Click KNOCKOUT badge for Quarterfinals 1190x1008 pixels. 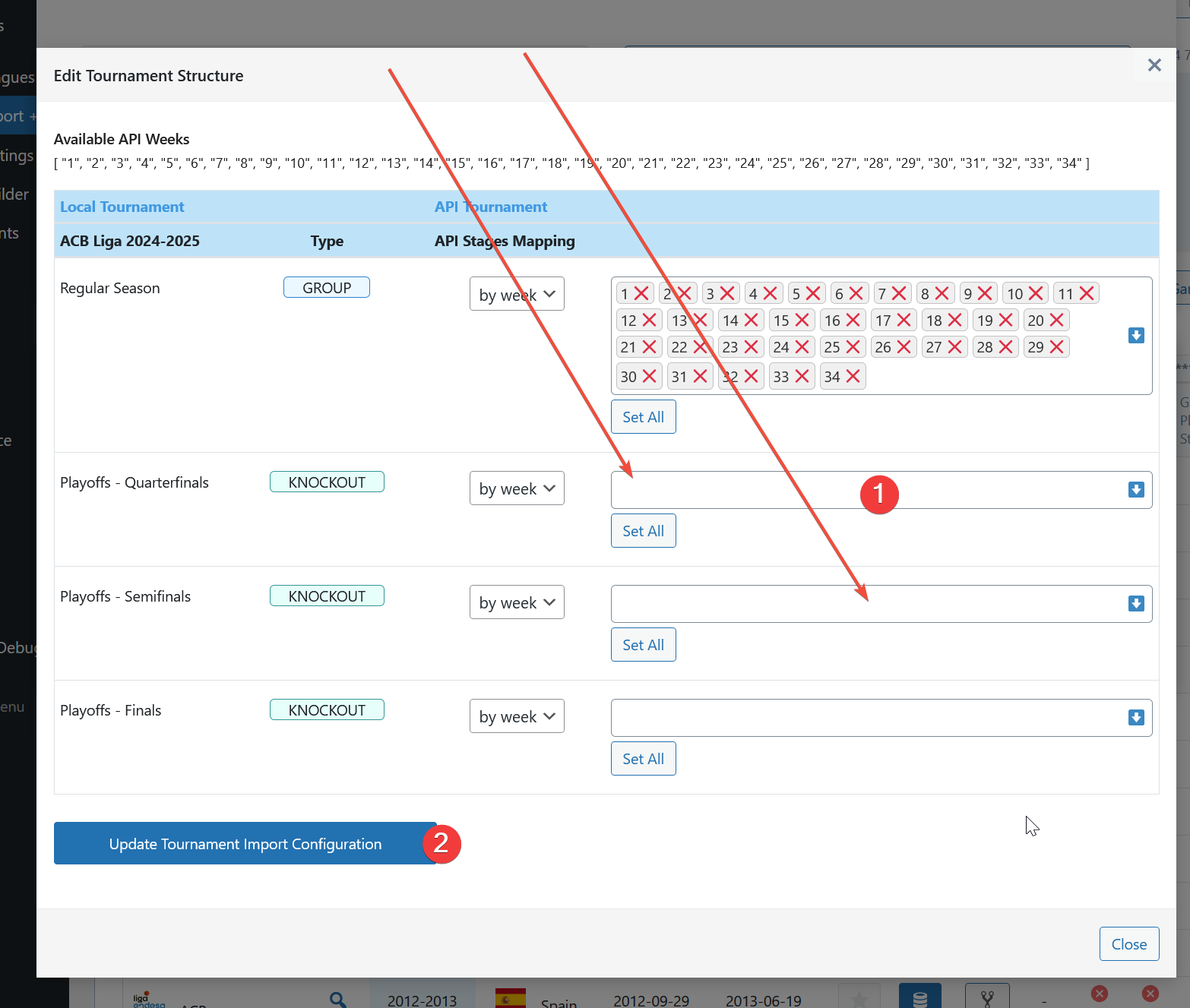click(x=327, y=482)
